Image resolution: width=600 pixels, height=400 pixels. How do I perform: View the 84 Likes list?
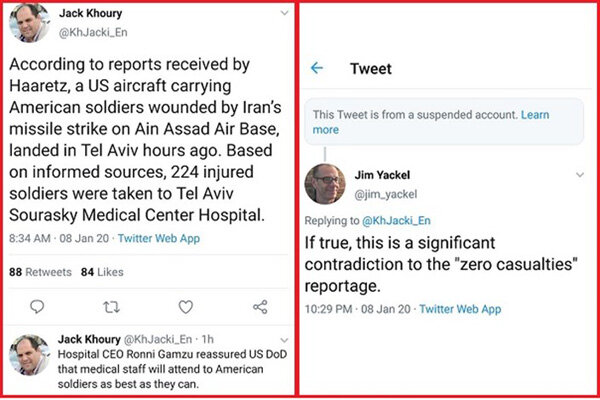click(x=102, y=272)
